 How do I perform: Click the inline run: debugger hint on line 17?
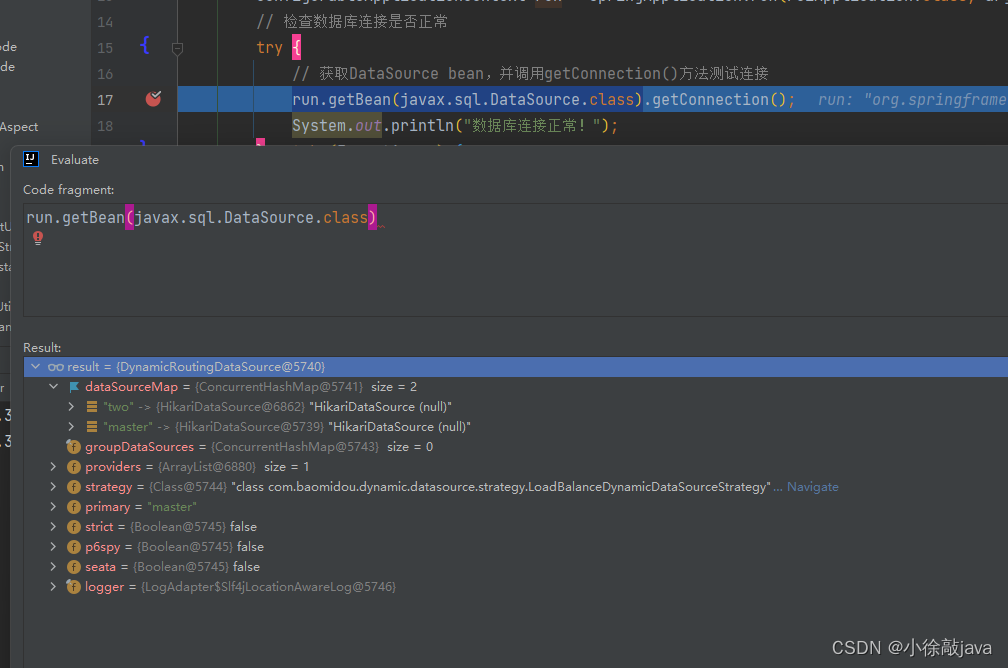point(912,100)
